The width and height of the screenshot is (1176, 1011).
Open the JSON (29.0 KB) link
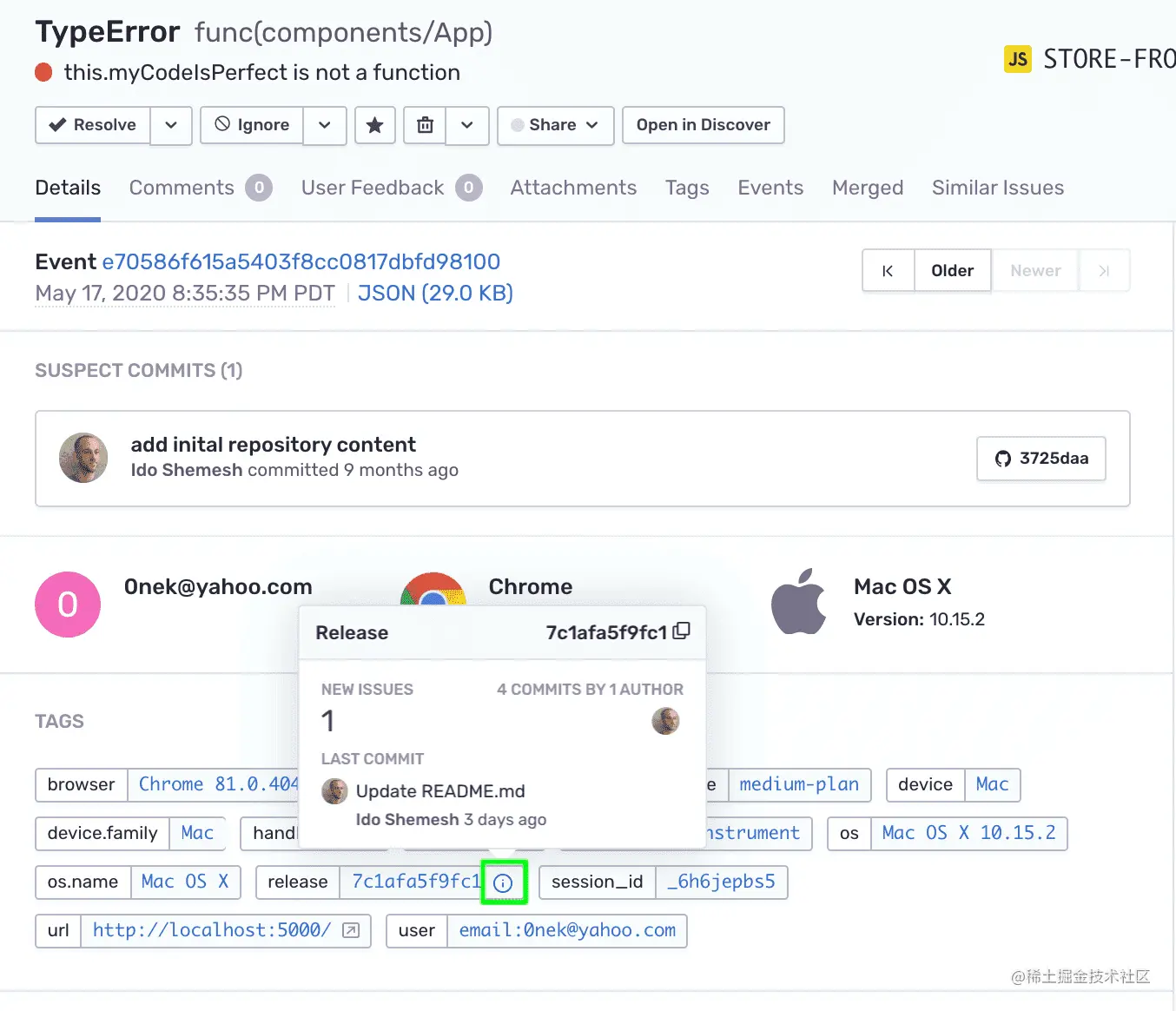(x=435, y=294)
